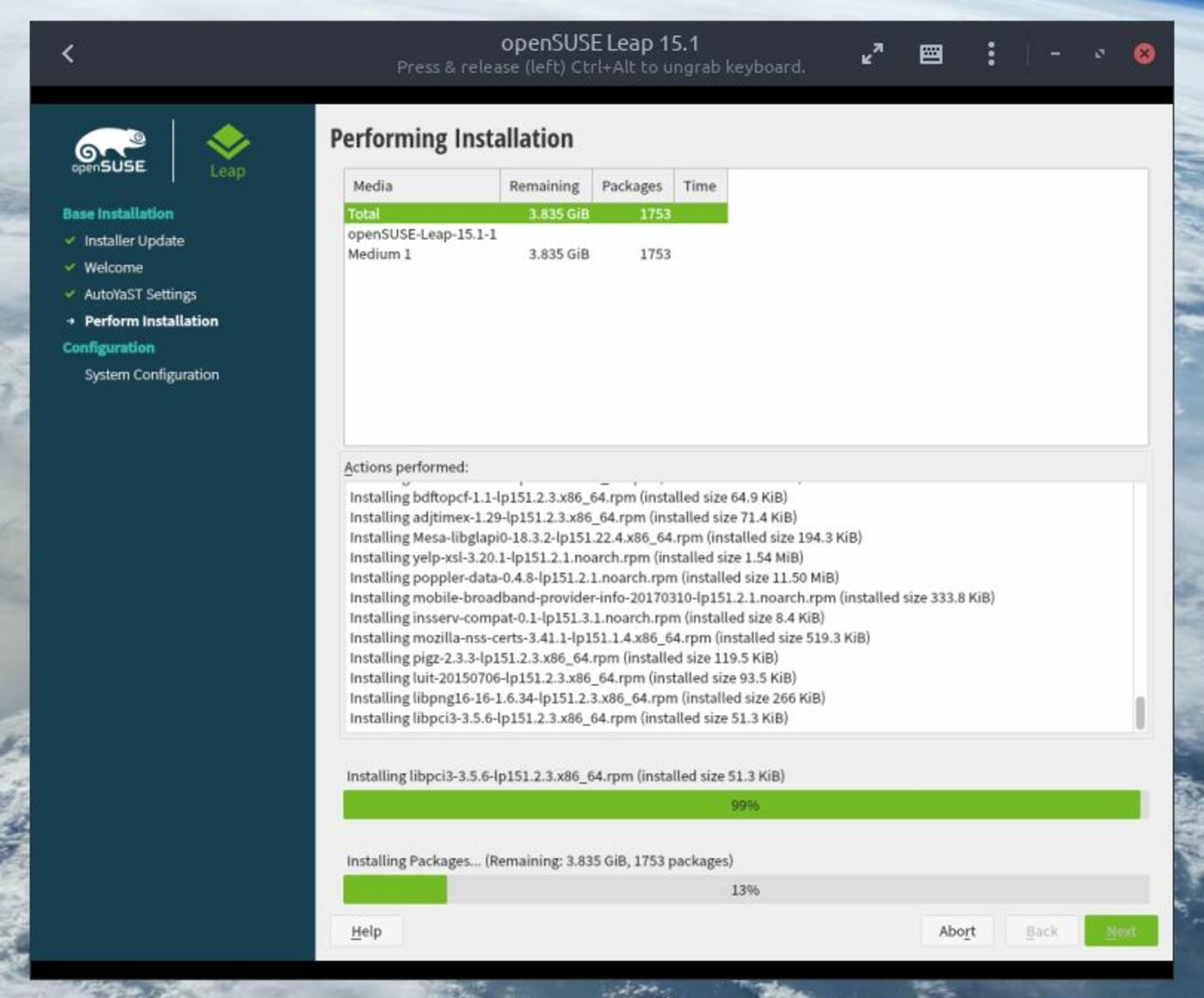
Task: Click the checkmark beside AutoYaST Settings
Action: (x=71, y=294)
